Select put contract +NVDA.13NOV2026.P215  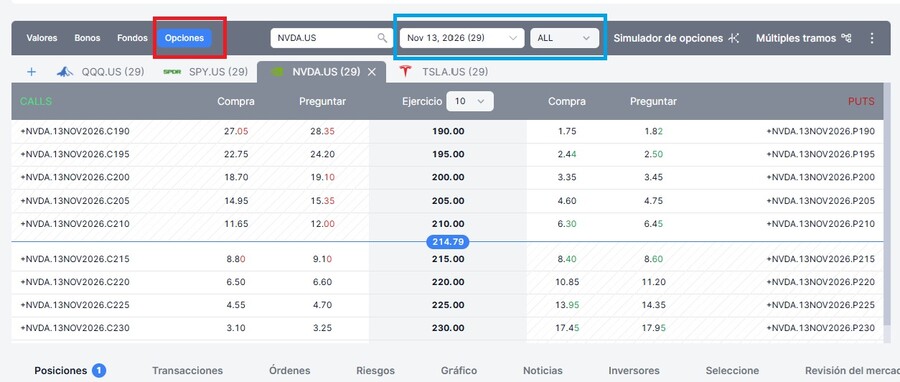[821, 259]
